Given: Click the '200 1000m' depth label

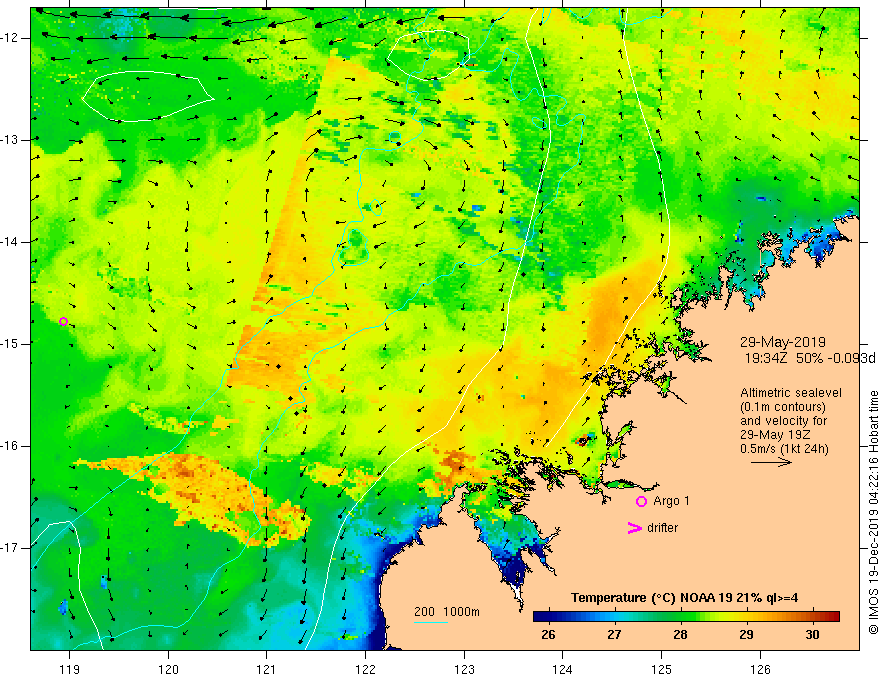Looking at the screenshot, I should coord(447,612).
